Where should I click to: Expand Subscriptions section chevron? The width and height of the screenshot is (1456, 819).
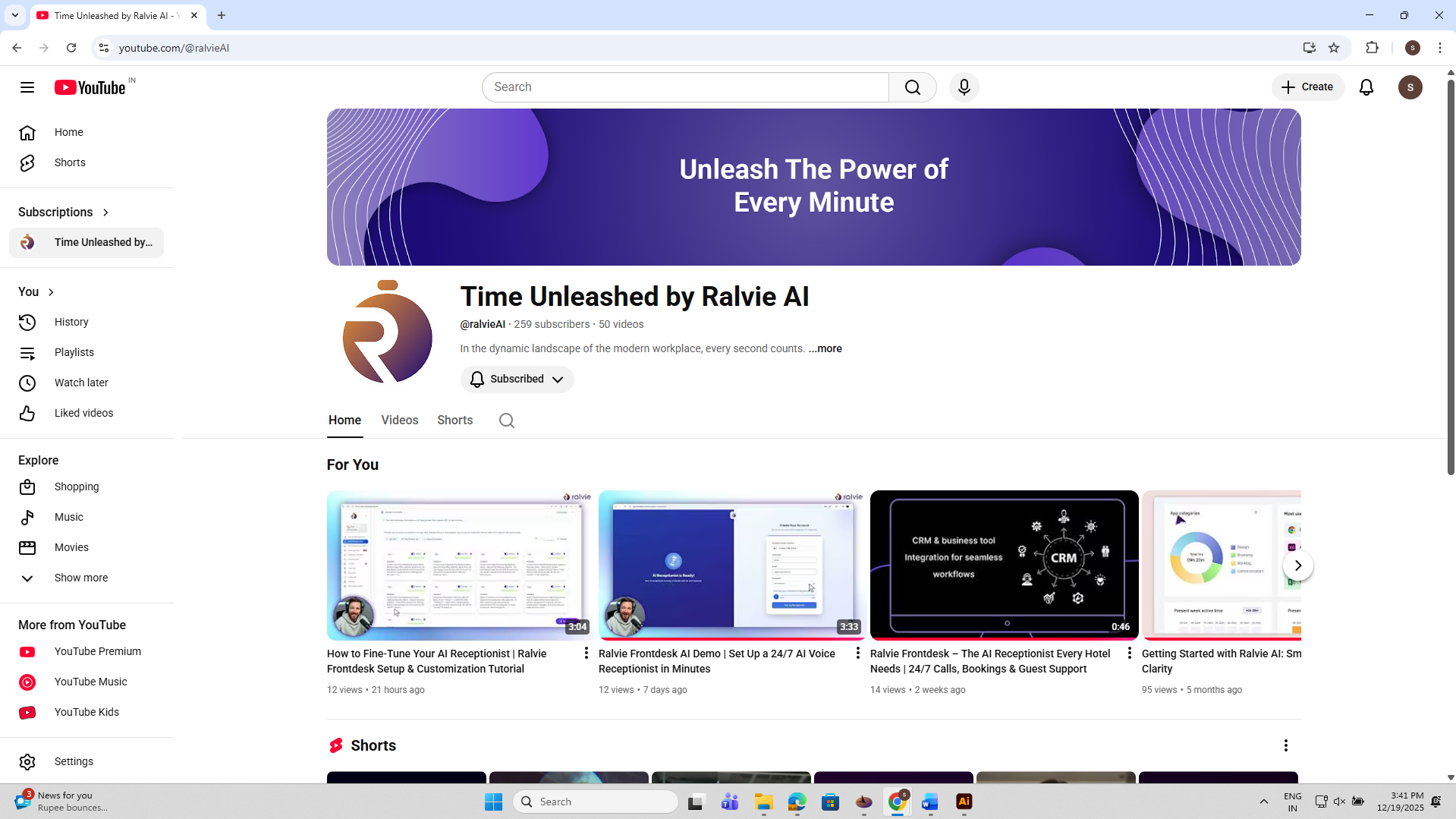point(105,213)
